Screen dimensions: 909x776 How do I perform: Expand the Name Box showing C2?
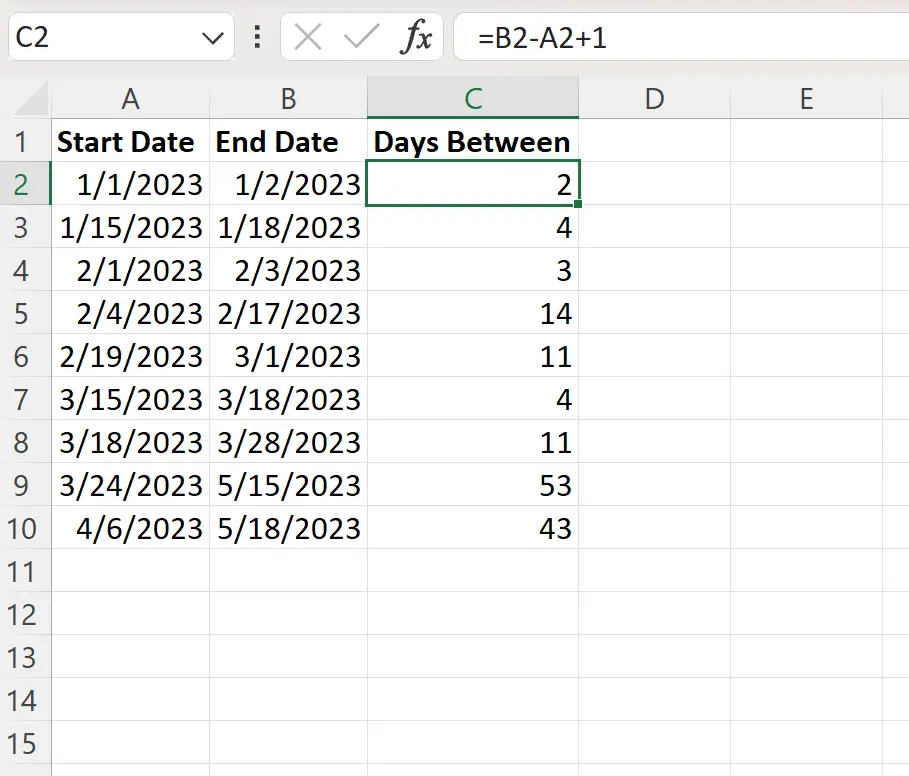(x=100, y=36)
